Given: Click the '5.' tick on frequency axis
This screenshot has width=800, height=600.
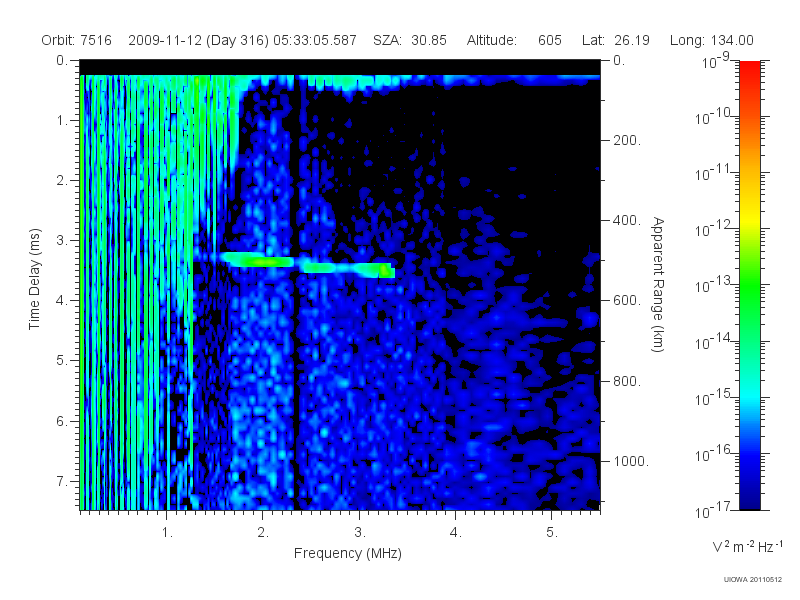Looking at the screenshot, I should pyautogui.click(x=552, y=533).
